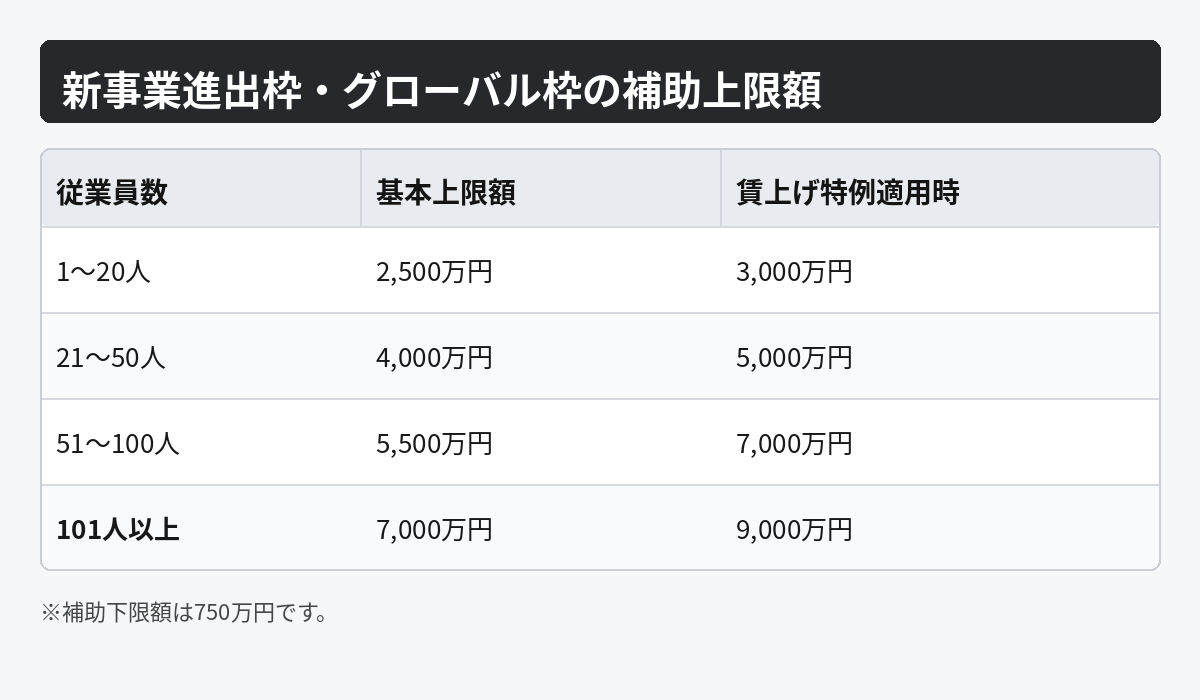This screenshot has width=1200, height=700.
Task: Click the 21〜50人 row label
Action: coord(111,358)
